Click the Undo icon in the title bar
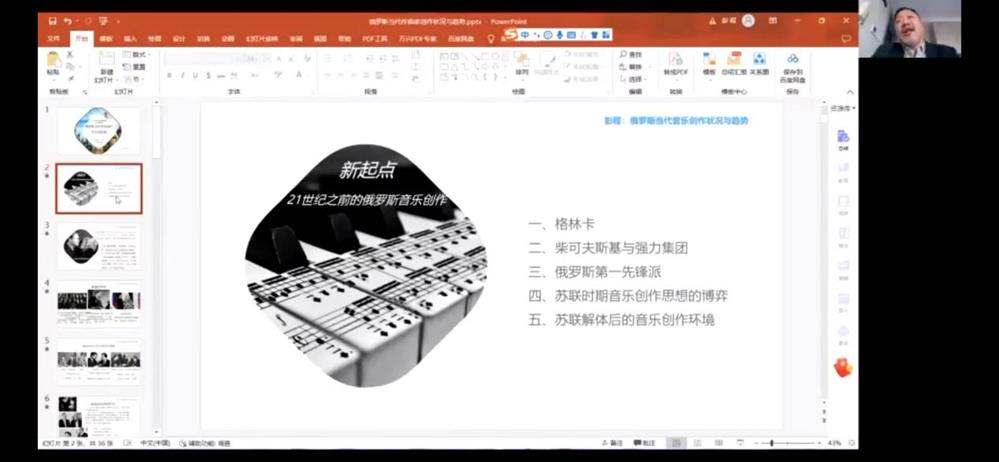The height and width of the screenshot is (462, 999). [67, 20]
